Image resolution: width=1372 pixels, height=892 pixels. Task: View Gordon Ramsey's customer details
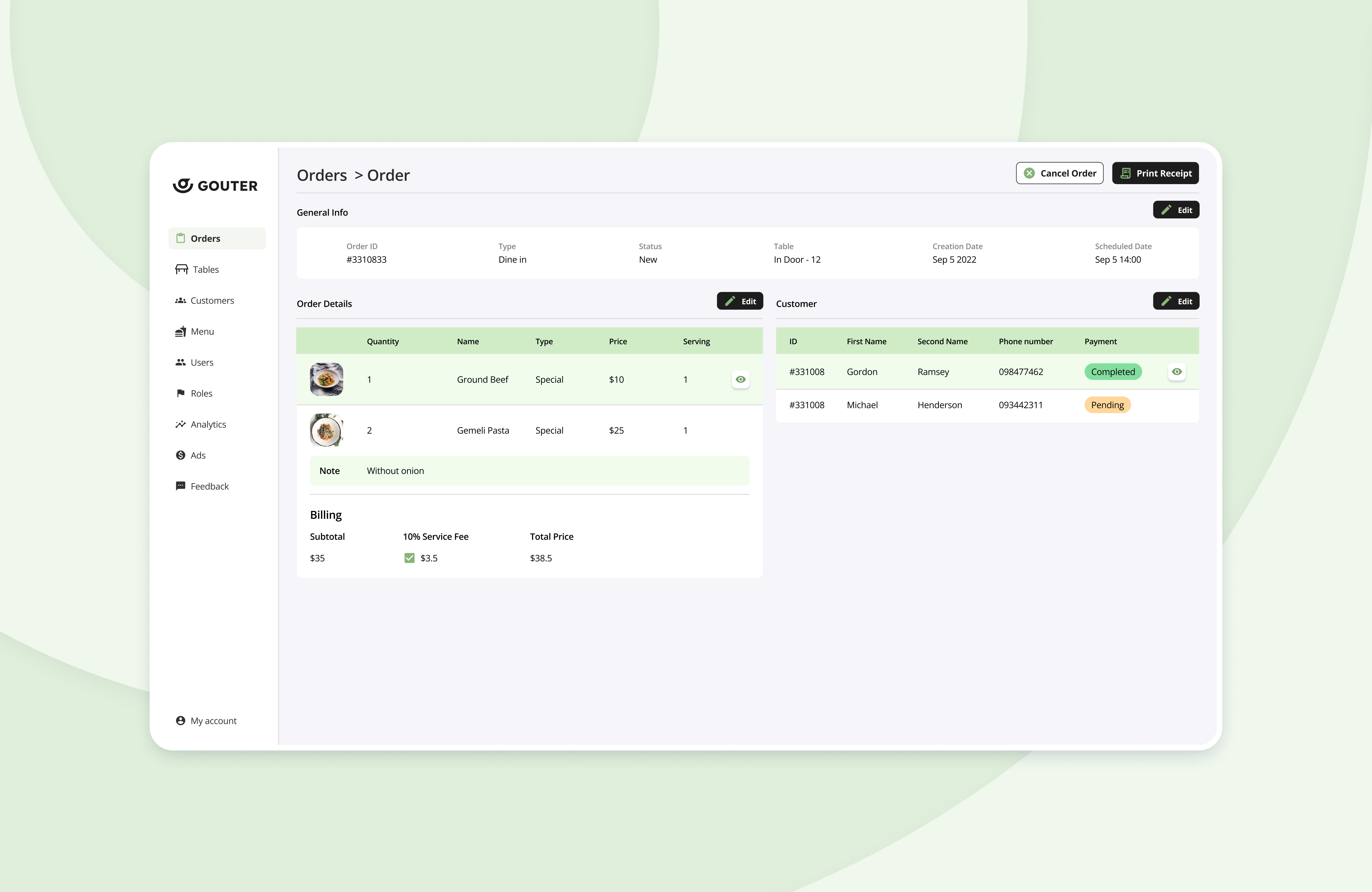click(1176, 371)
